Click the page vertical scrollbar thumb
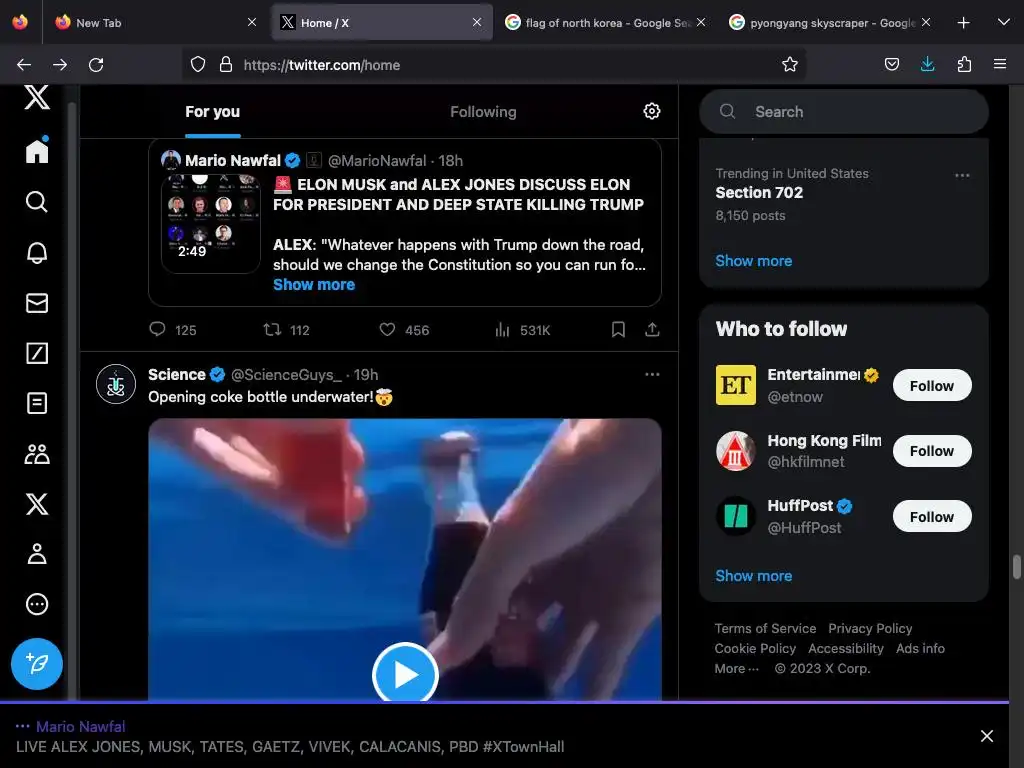Image resolution: width=1024 pixels, height=768 pixels. coord(1016,567)
